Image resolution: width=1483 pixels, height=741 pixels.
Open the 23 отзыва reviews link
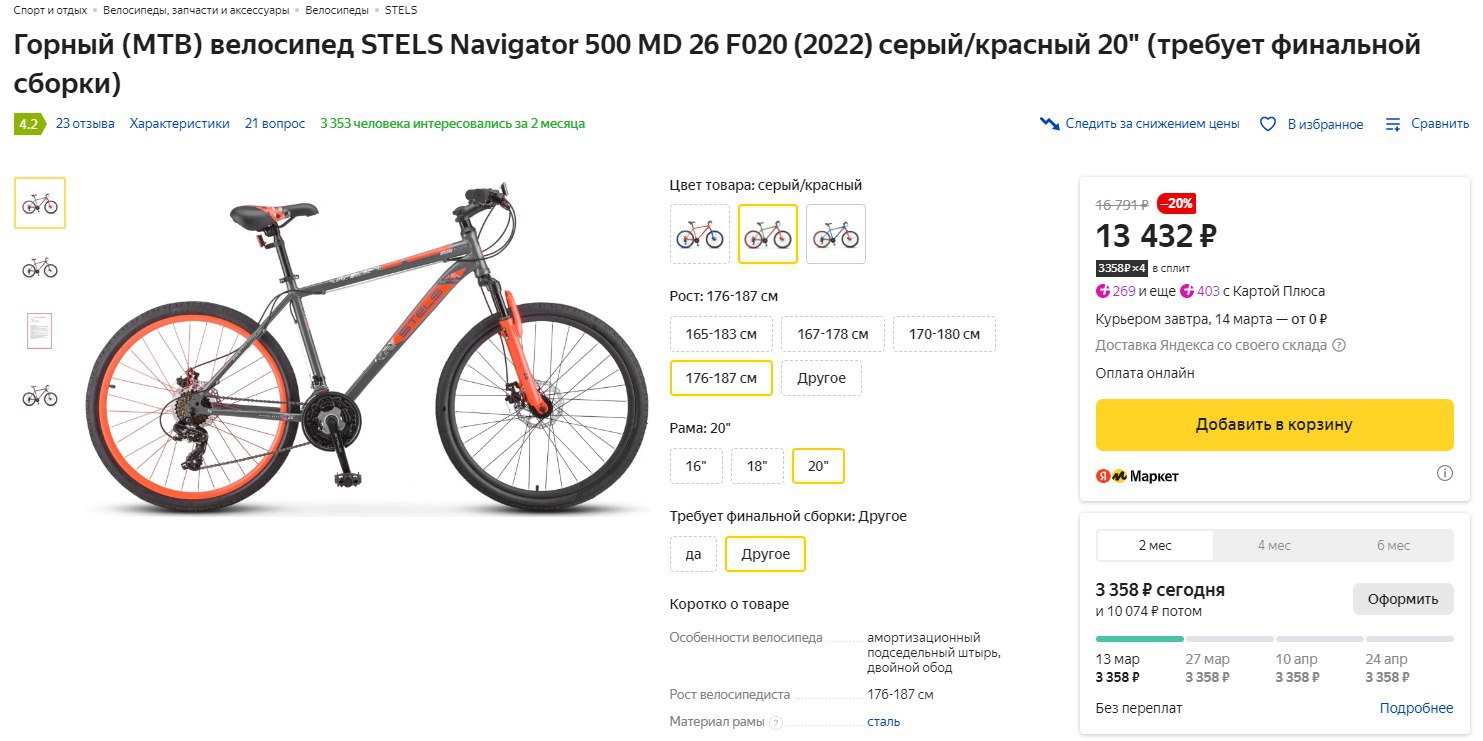click(85, 124)
